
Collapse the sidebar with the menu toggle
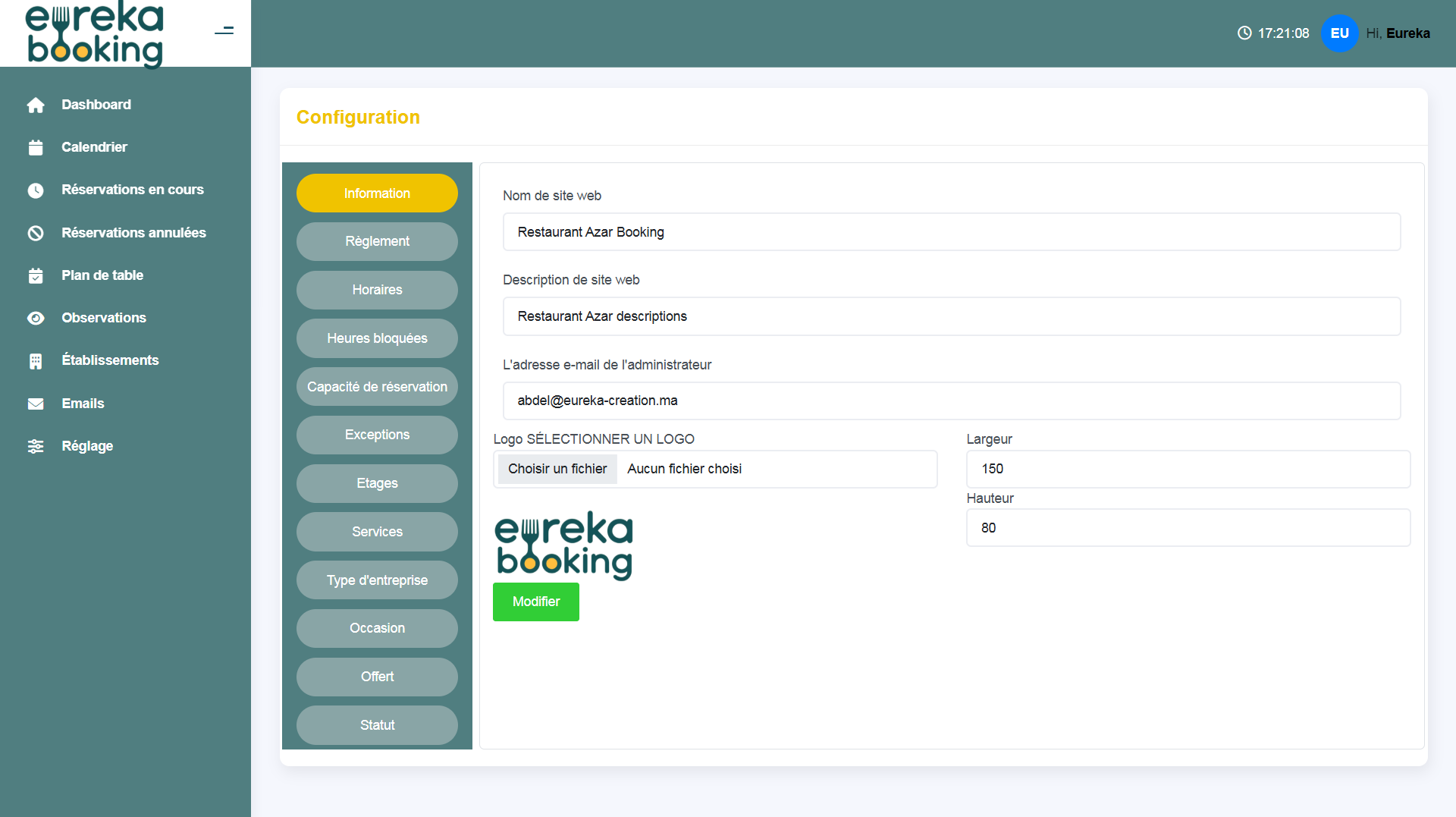pyautogui.click(x=224, y=31)
